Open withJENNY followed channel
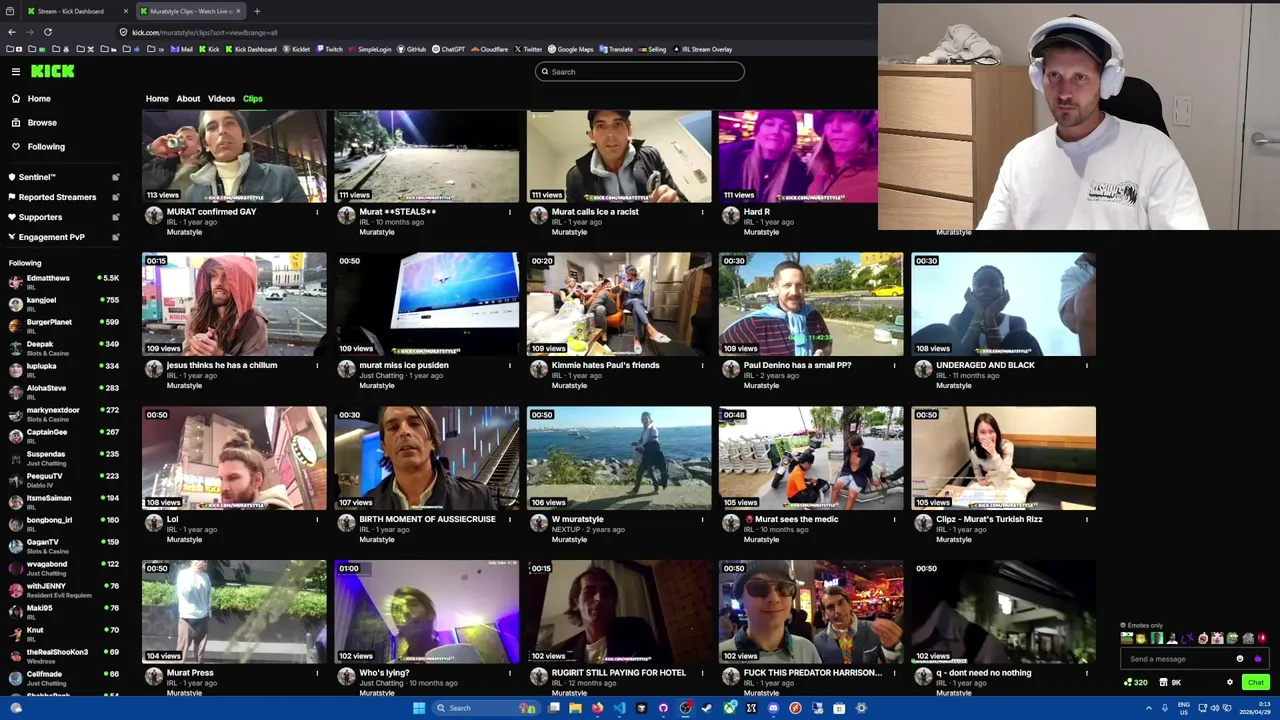Viewport: 1280px width, 720px height. coord(64,589)
